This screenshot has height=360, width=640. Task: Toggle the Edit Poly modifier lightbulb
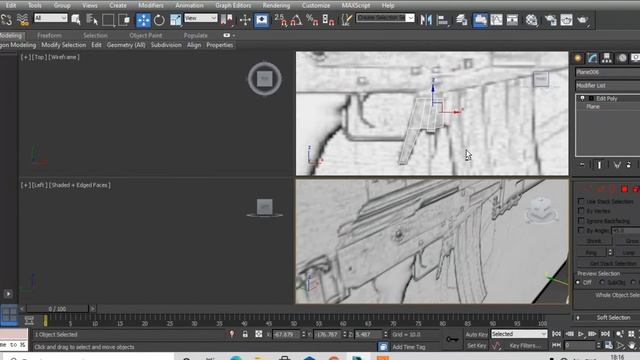pos(582,98)
